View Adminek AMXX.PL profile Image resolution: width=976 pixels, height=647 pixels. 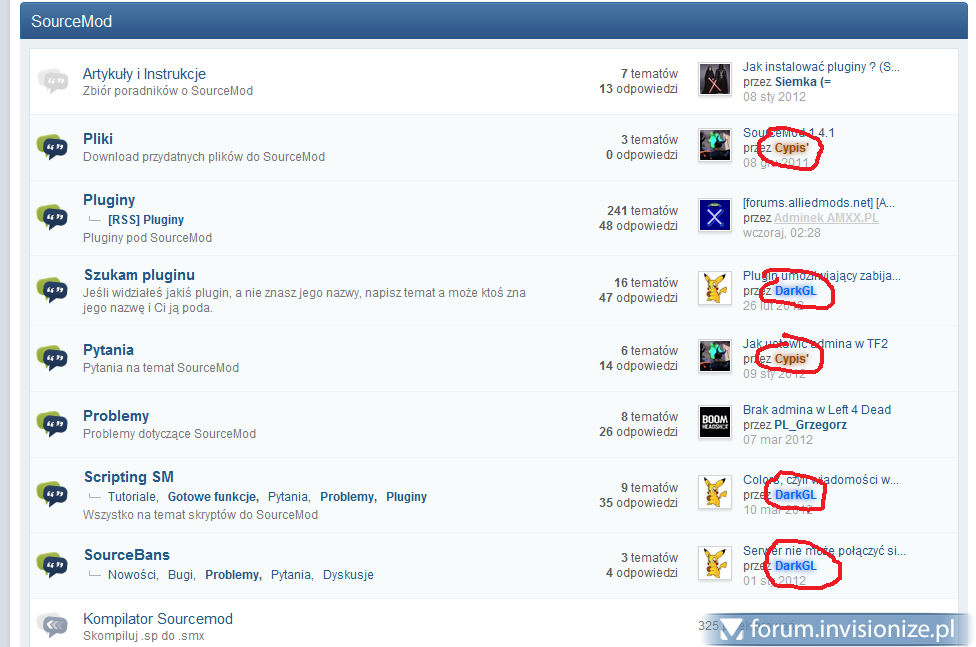pyautogui.click(x=827, y=217)
